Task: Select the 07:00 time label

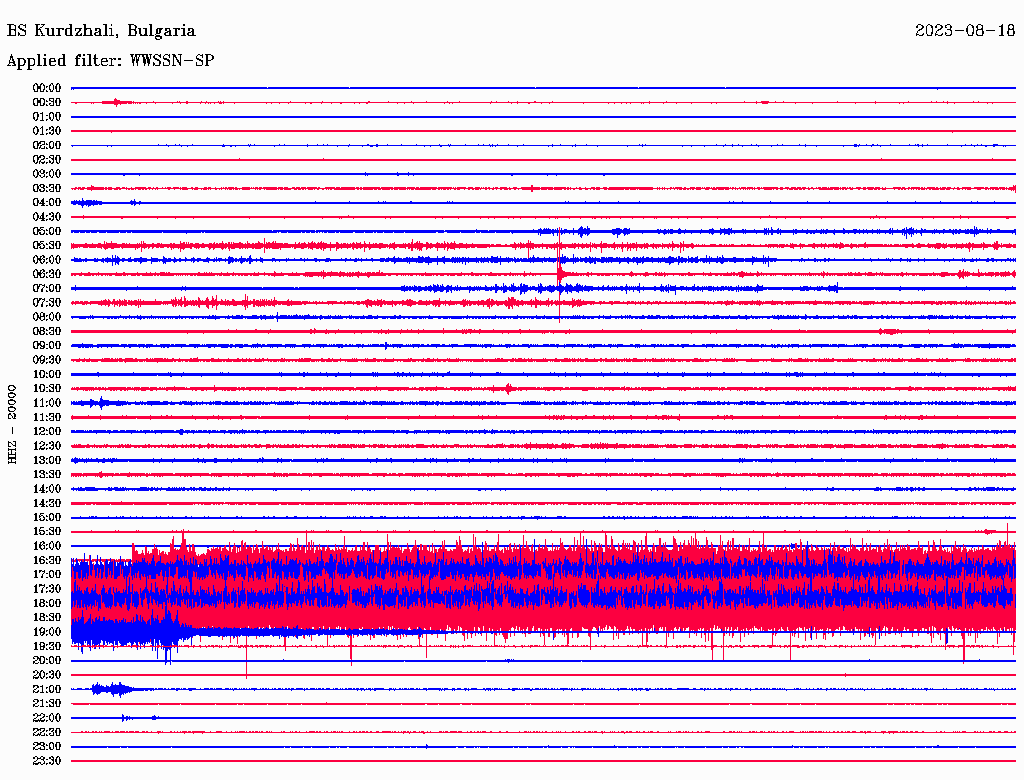Action: [x=47, y=289]
